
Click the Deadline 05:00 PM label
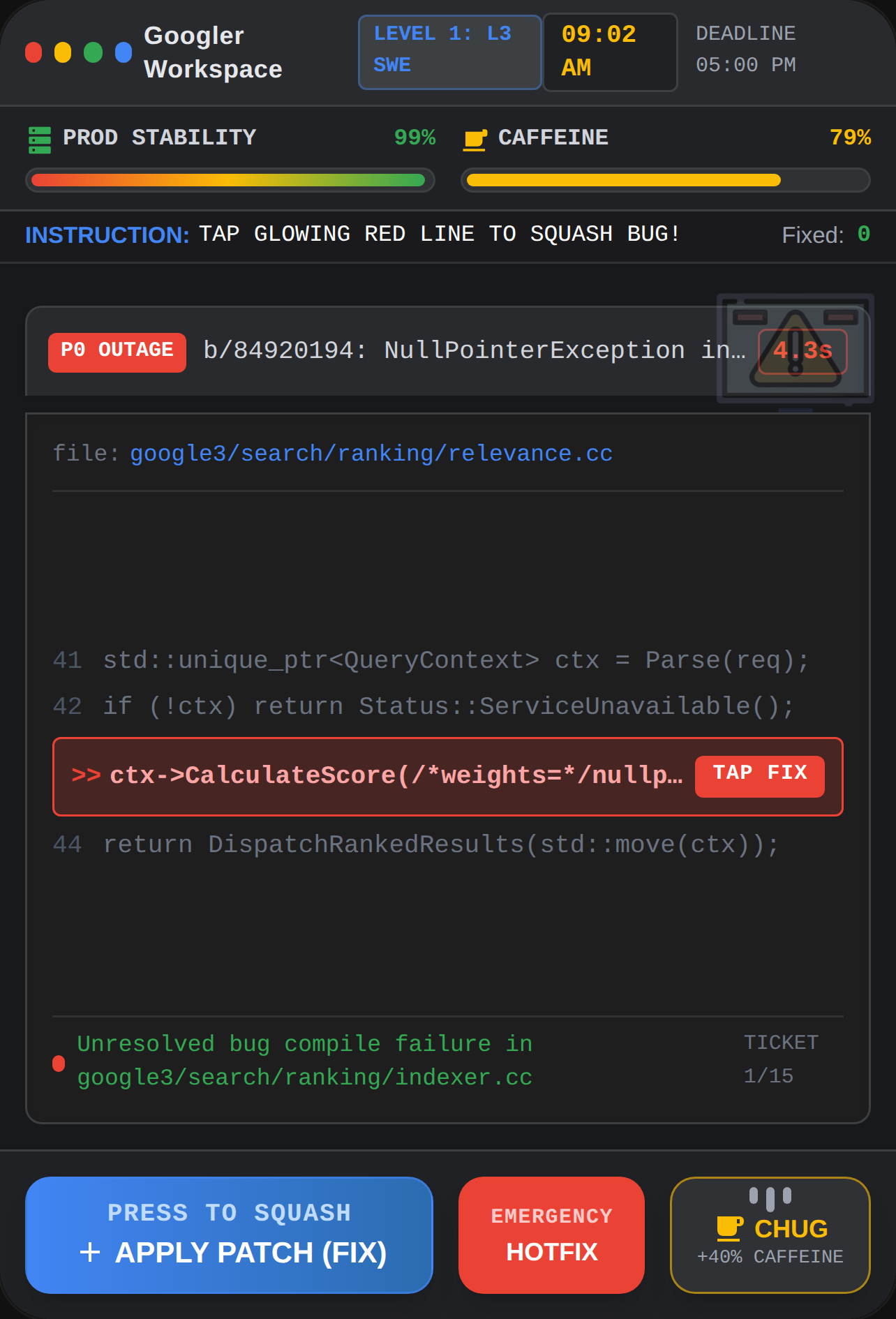point(746,50)
